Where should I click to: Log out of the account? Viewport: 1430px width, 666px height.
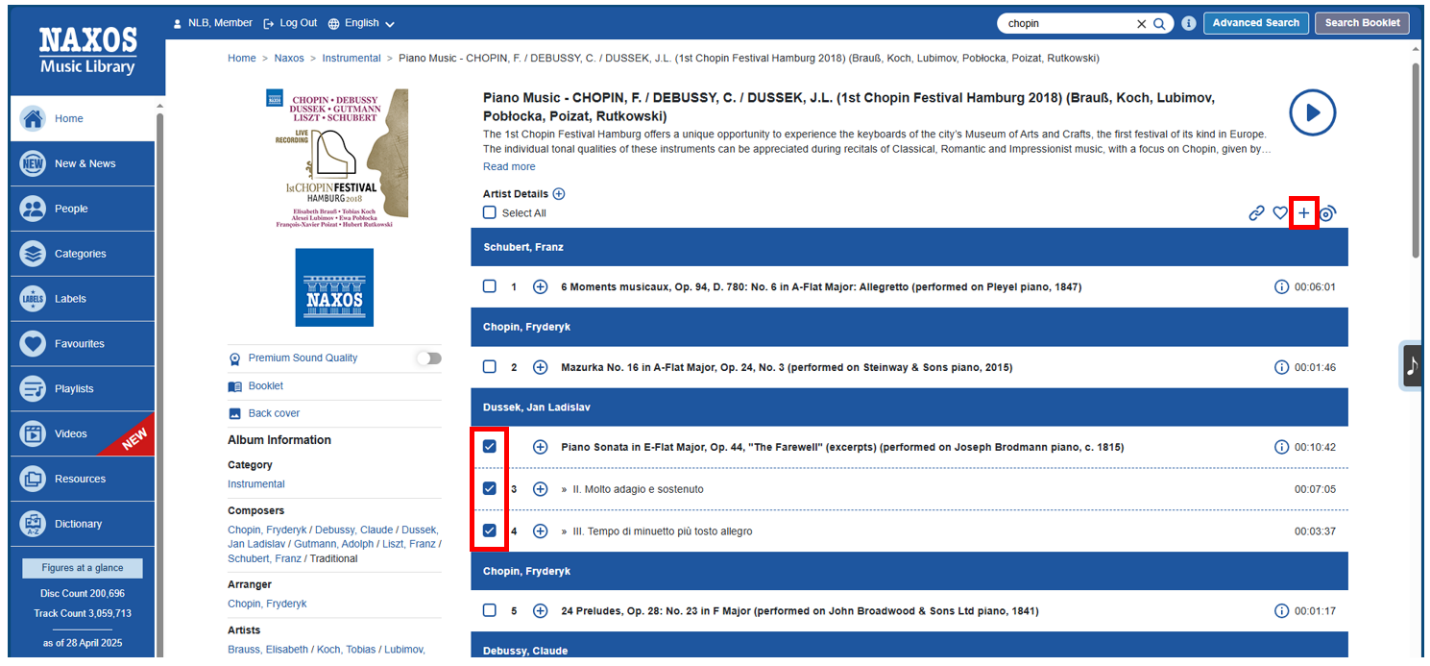pyautogui.click(x=290, y=23)
